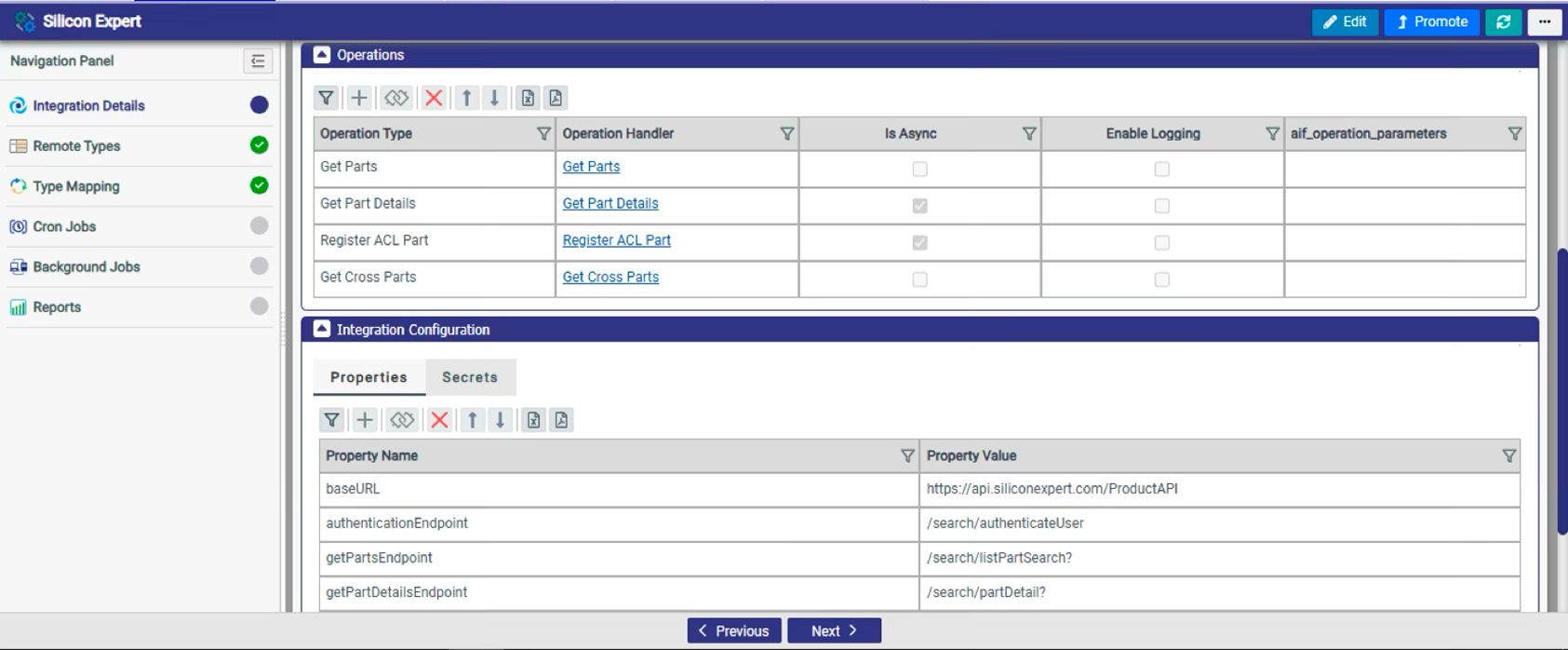Collapse the Navigation Panel with its toggle icon

[x=258, y=61]
